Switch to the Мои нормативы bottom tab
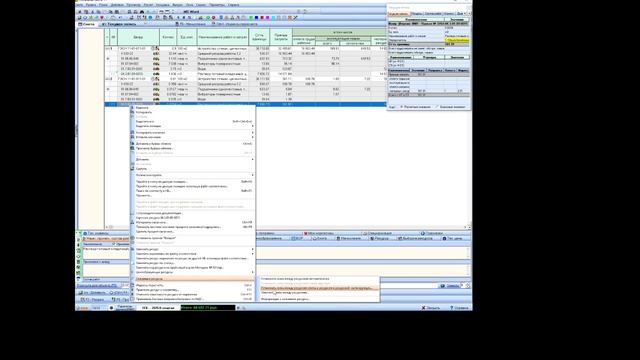The width and height of the screenshot is (640, 360). [318, 233]
